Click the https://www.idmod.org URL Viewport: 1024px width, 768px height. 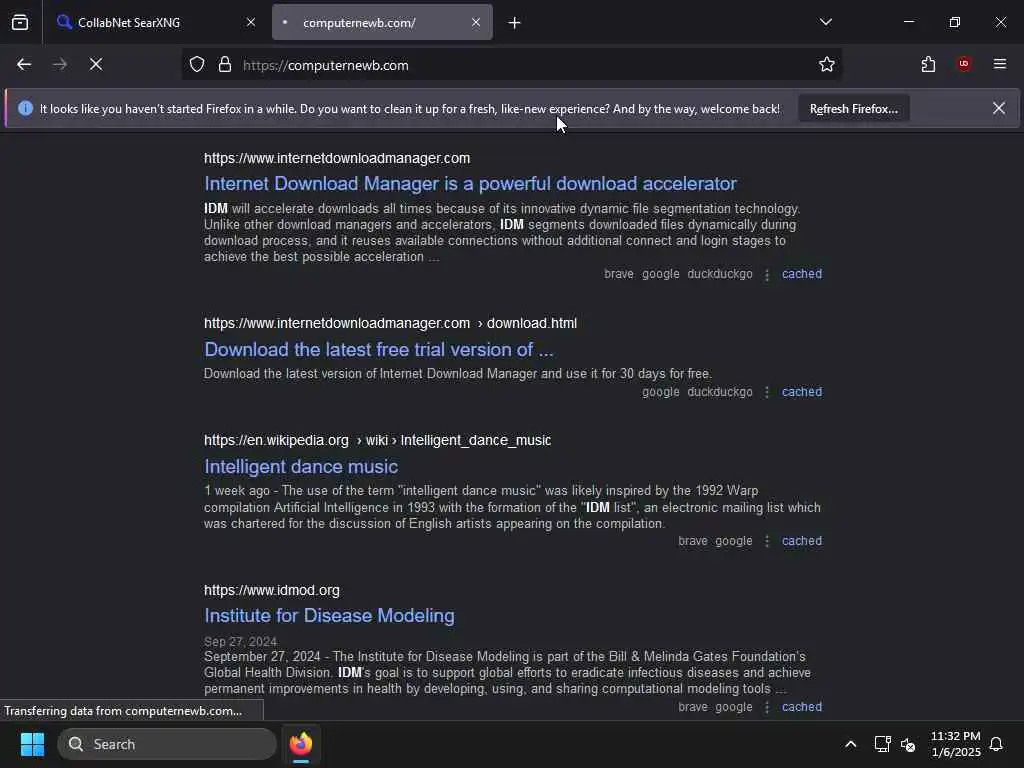click(x=272, y=590)
